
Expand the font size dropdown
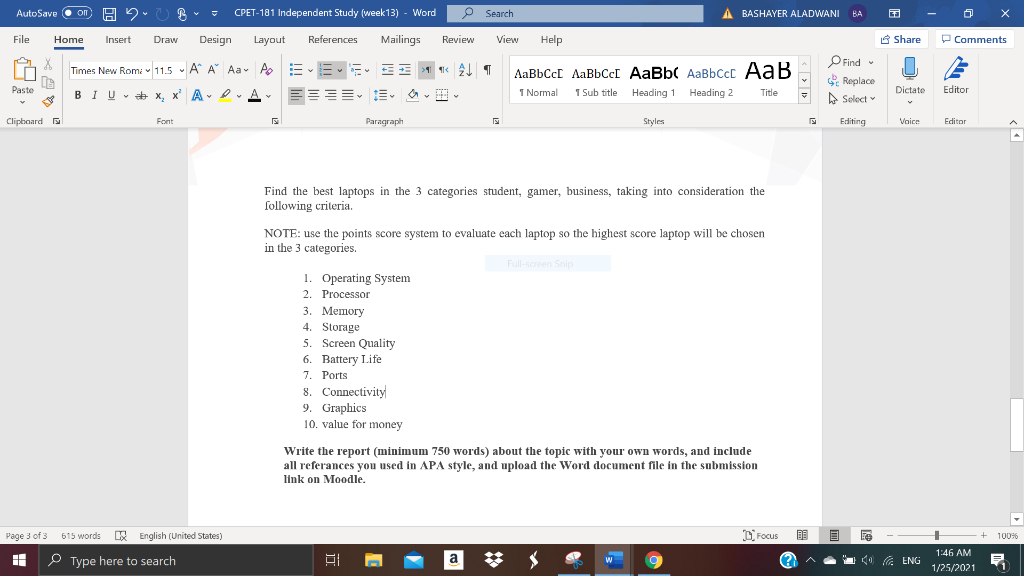pyautogui.click(x=181, y=71)
